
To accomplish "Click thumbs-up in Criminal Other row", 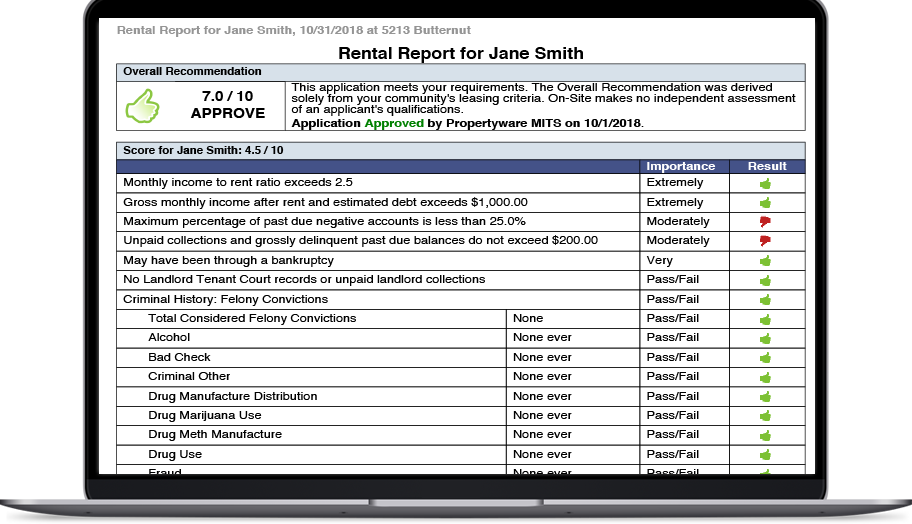I will [x=765, y=378].
